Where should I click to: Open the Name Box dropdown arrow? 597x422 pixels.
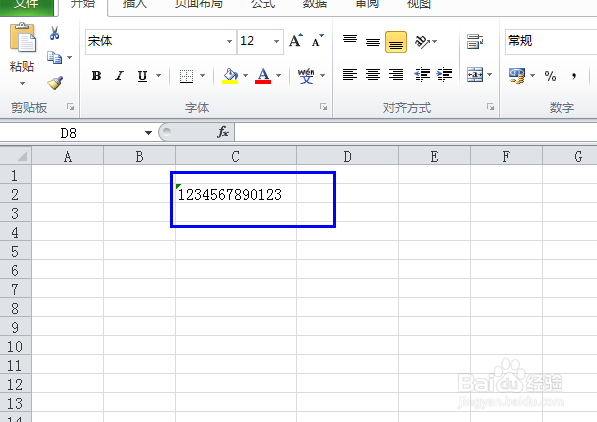[148, 133]
